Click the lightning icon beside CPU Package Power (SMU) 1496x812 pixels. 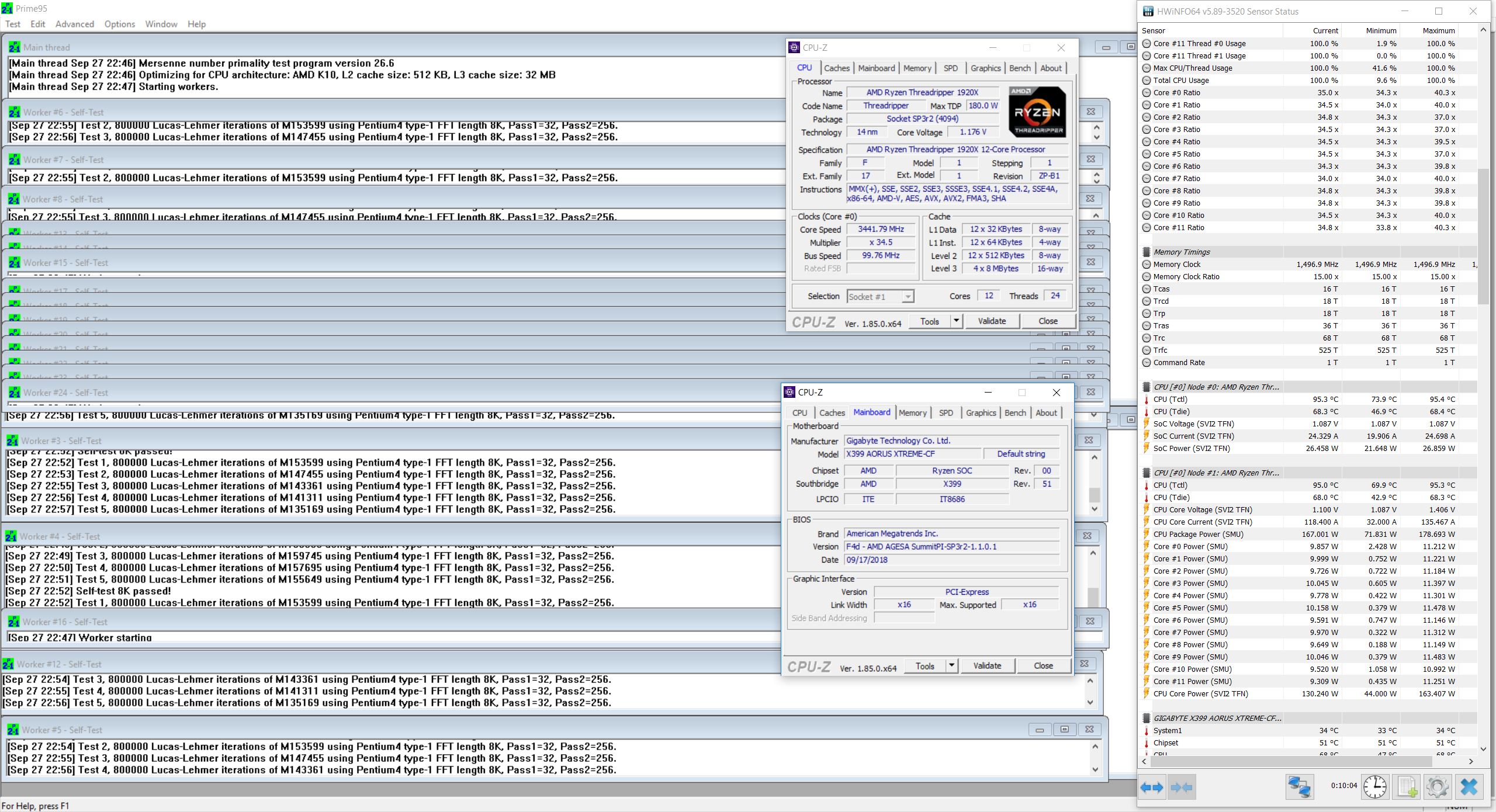coord(1147,535)
